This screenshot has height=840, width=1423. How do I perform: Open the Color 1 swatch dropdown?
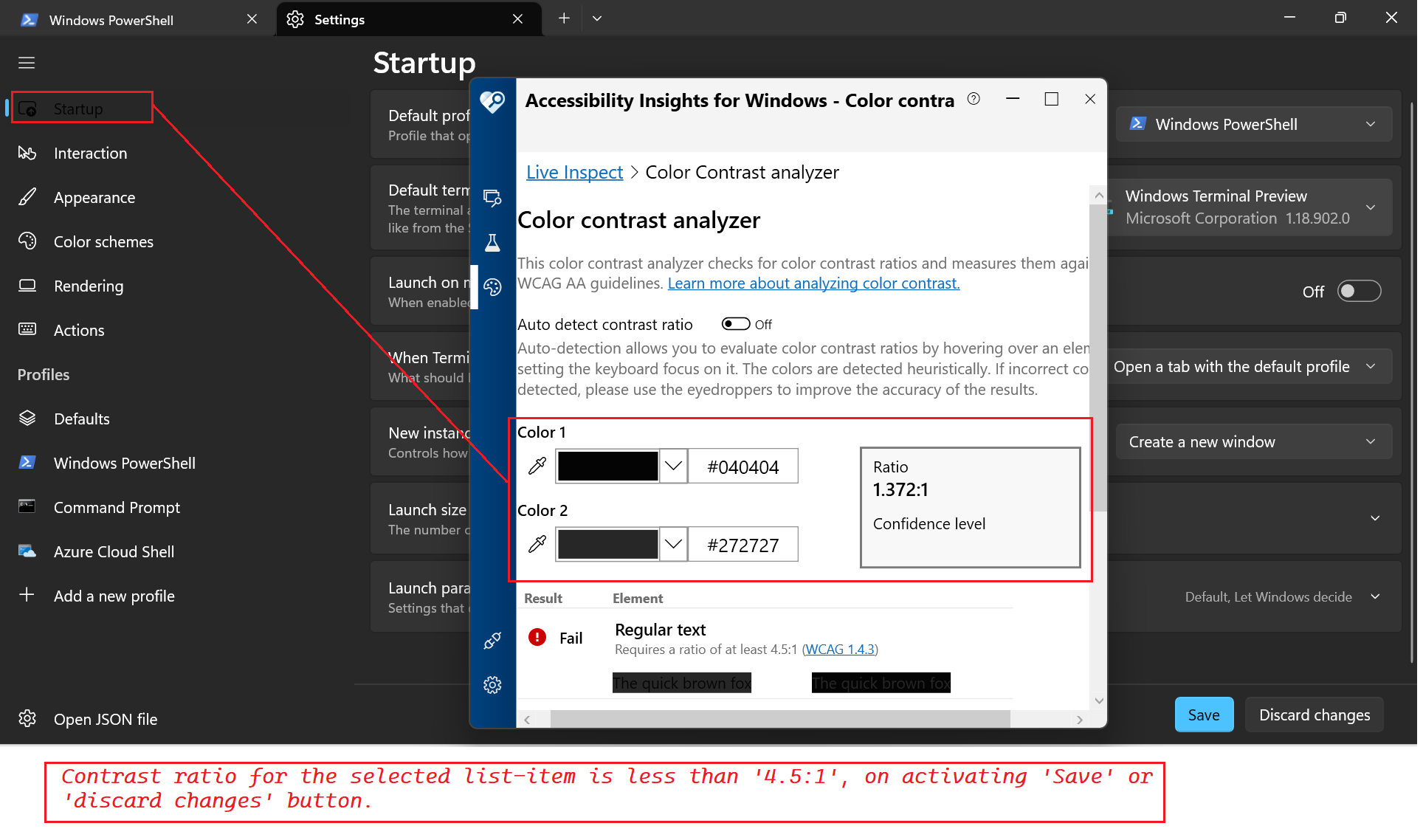pyautogui.click(x=672, y=466)
